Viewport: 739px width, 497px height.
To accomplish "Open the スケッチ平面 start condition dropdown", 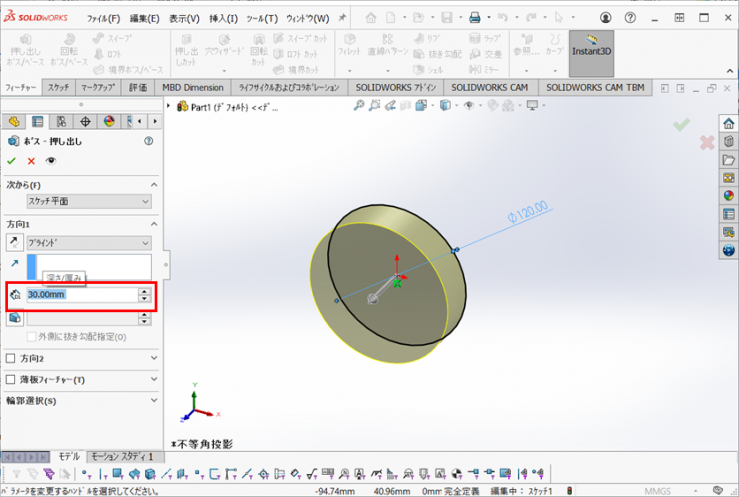I will coord(89,201).
